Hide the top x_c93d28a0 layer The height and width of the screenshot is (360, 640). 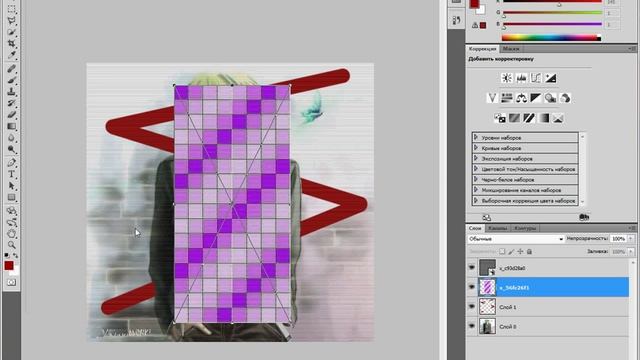(471, 268)
